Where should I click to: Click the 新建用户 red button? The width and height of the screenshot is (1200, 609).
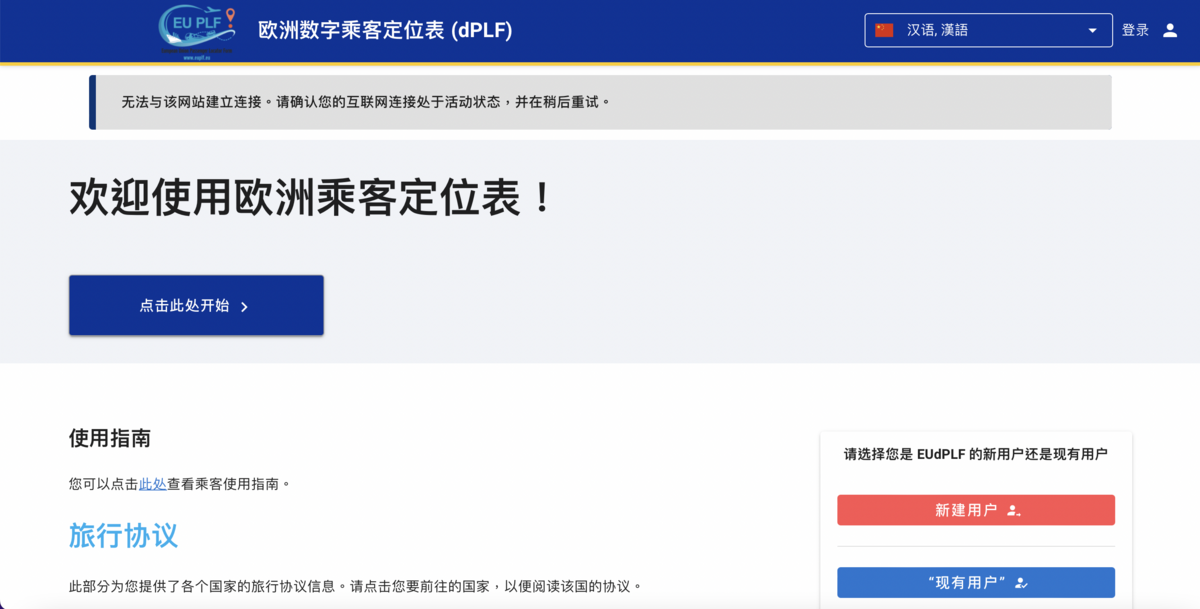tap(976, 510)
